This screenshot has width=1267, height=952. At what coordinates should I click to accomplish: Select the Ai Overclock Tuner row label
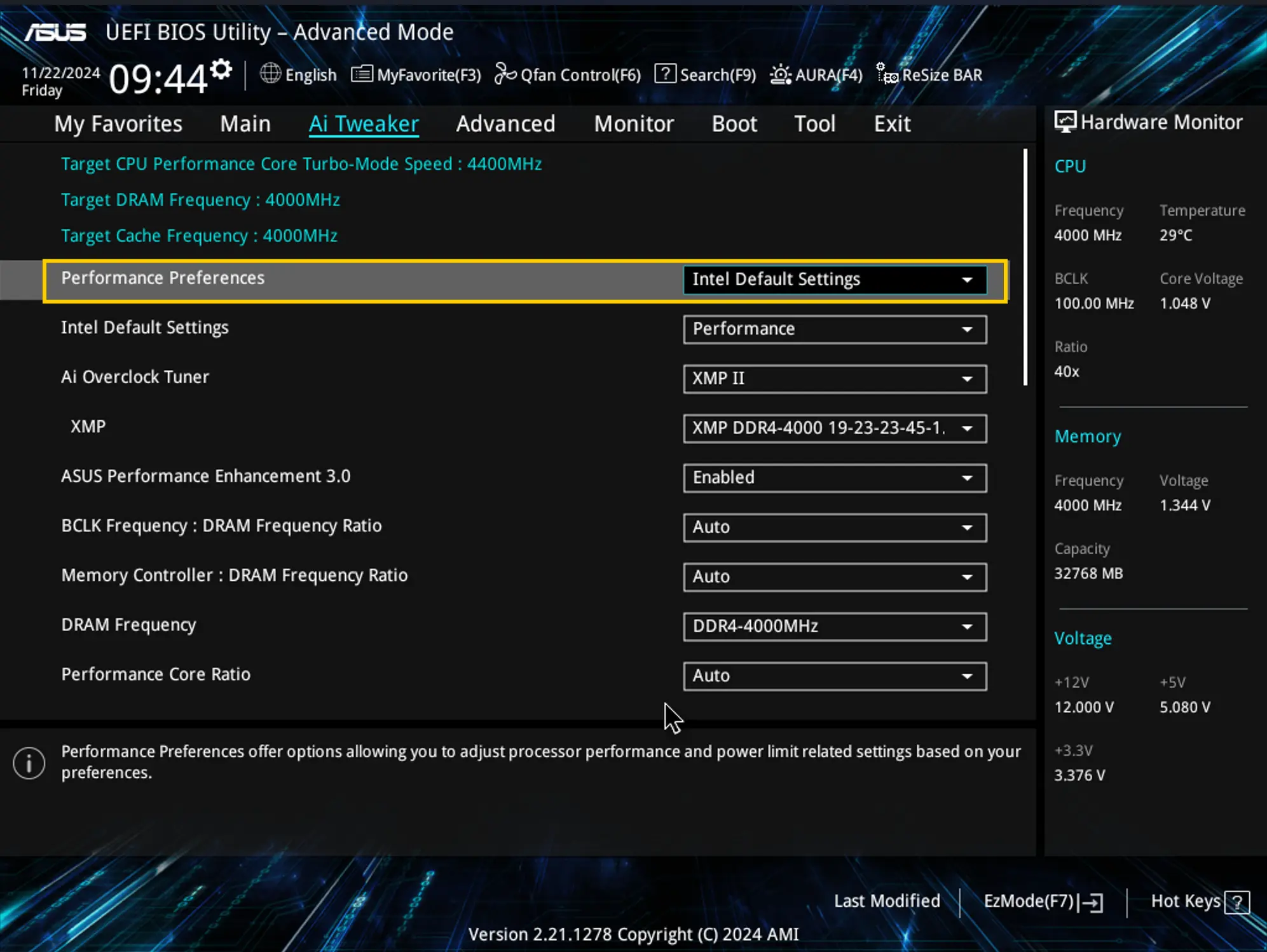pyautogui.click(x=135, y=377)
